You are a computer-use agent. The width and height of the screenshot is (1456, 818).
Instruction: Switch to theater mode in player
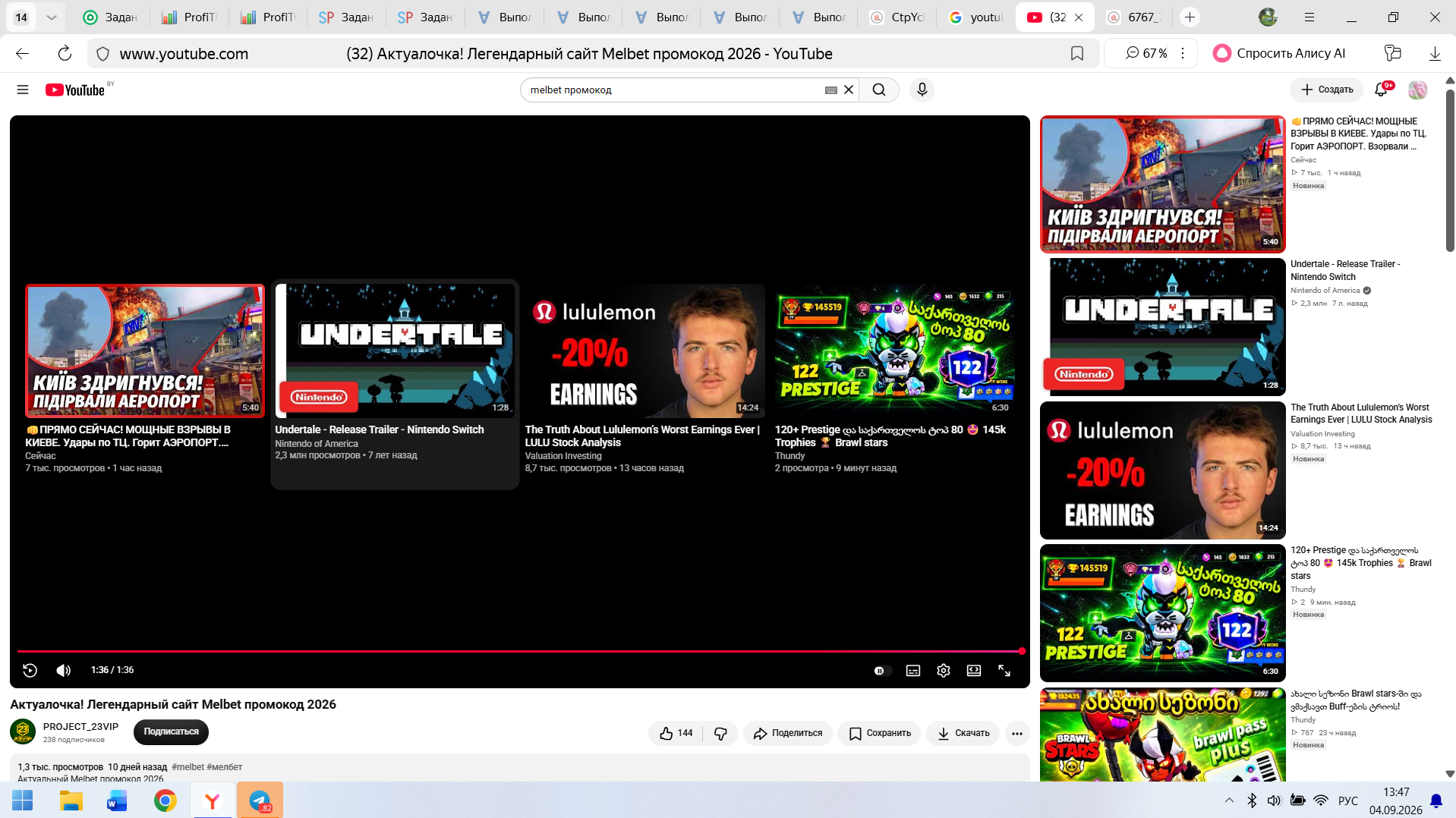tap(974, 671)
